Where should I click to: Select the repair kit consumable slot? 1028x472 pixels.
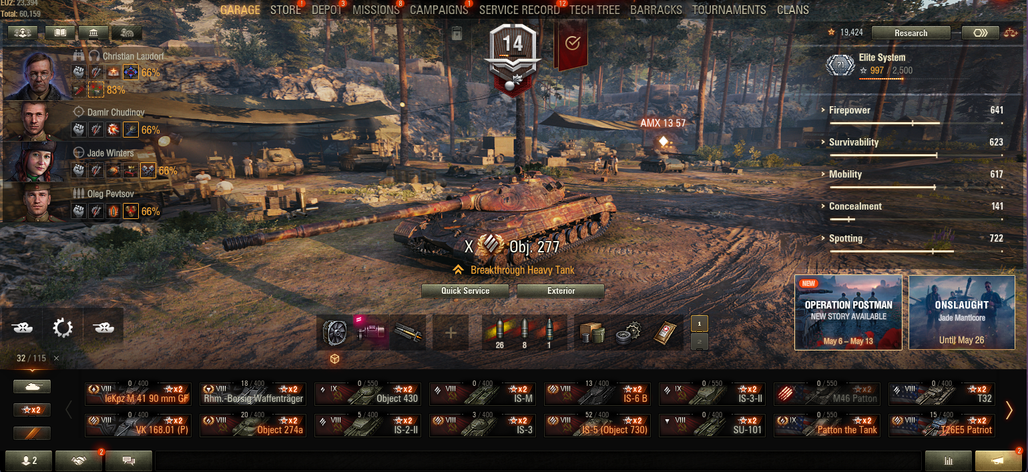tap(627, 334)
